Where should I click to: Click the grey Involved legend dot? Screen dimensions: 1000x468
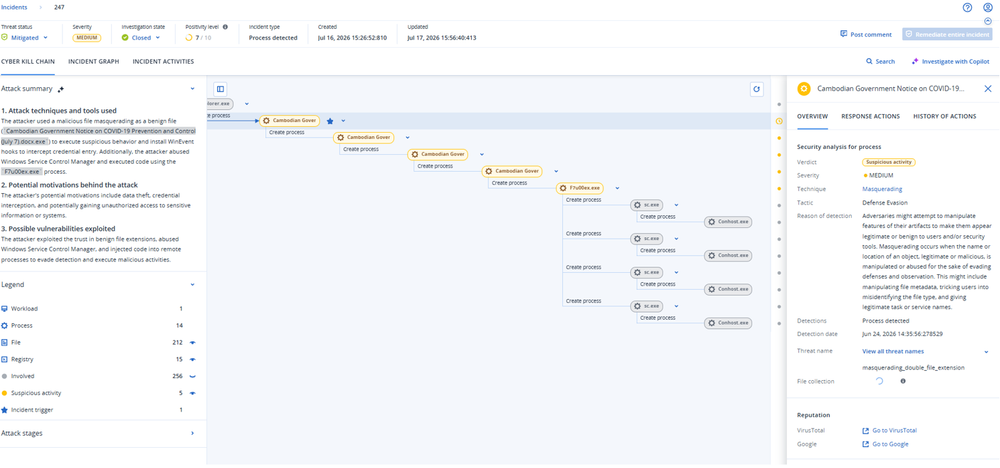click(4, 376)
